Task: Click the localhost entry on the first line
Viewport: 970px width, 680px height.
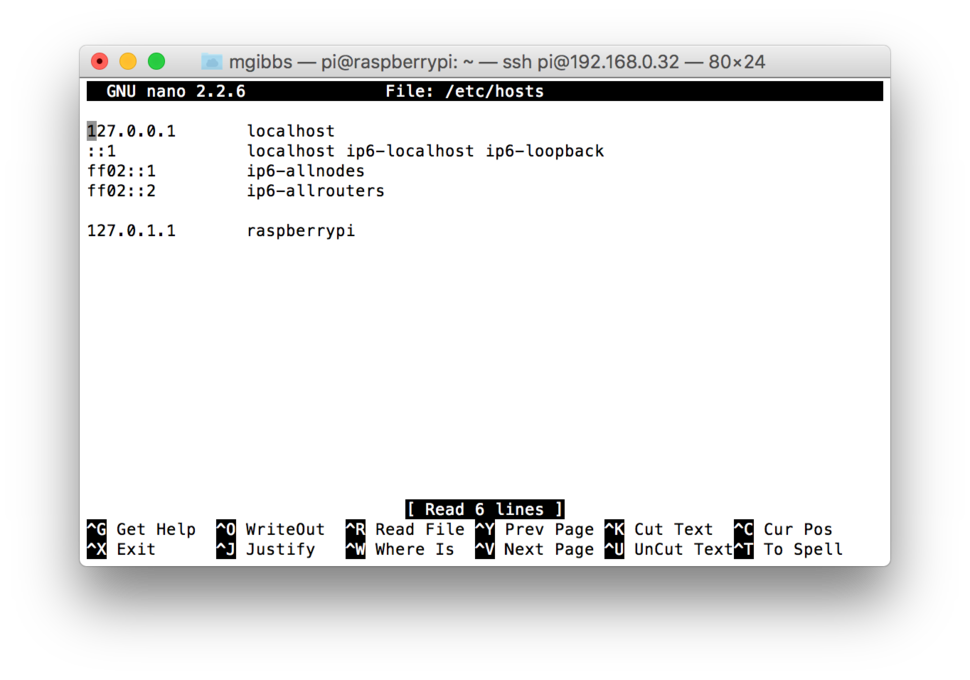Action: pos(290,130)
